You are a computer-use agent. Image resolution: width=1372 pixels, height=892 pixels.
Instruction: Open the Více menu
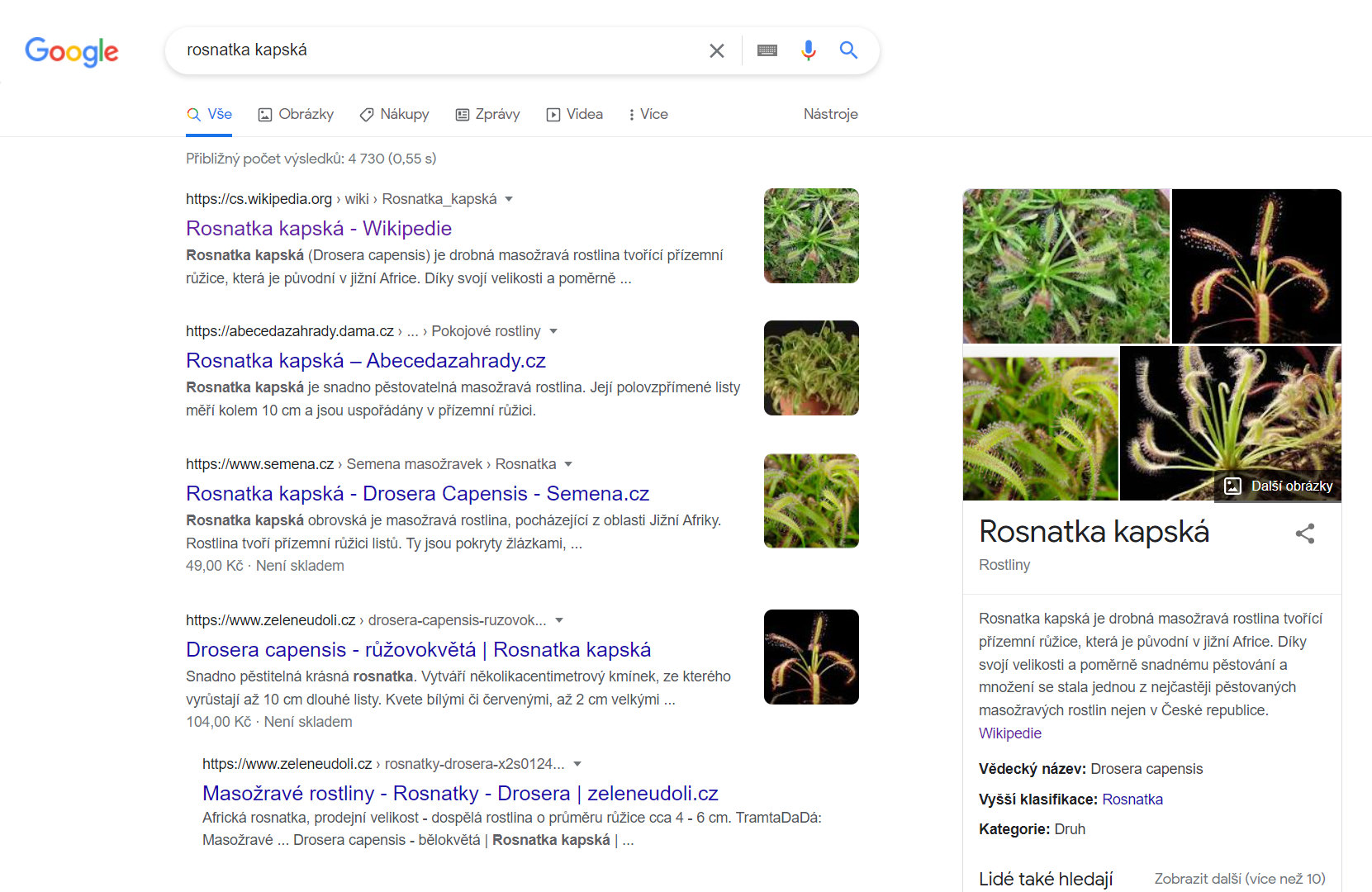click(648, 114)
